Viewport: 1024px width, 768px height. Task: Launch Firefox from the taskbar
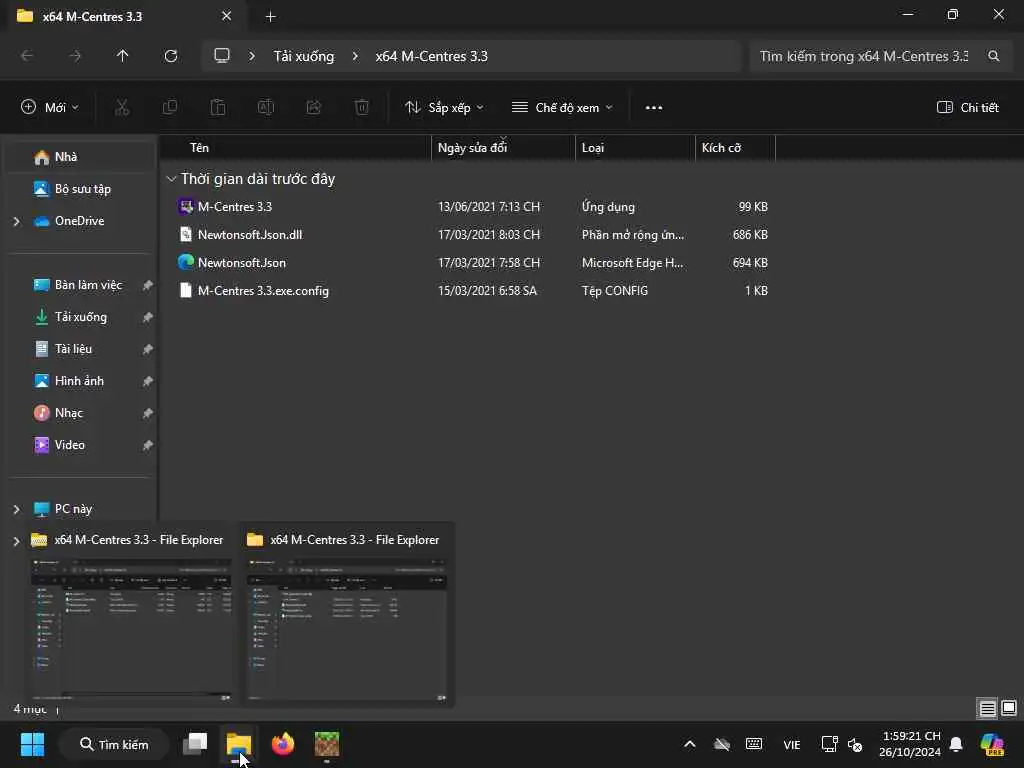[283, 744]
